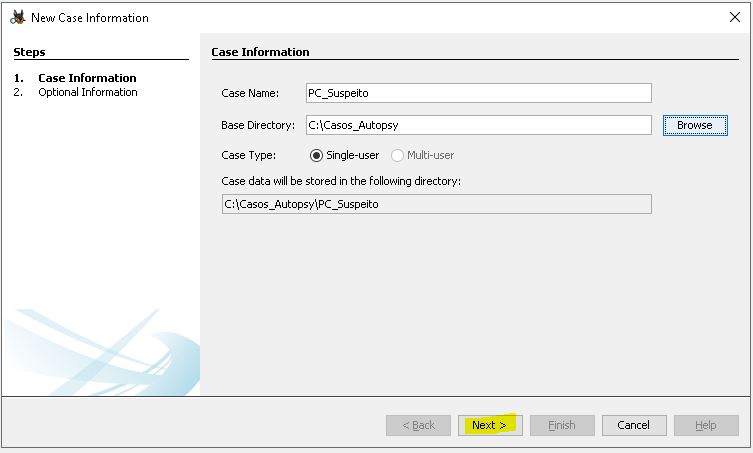Close the New Case Information dialog
Screen dimensions: 753x453
pos(735,17)
